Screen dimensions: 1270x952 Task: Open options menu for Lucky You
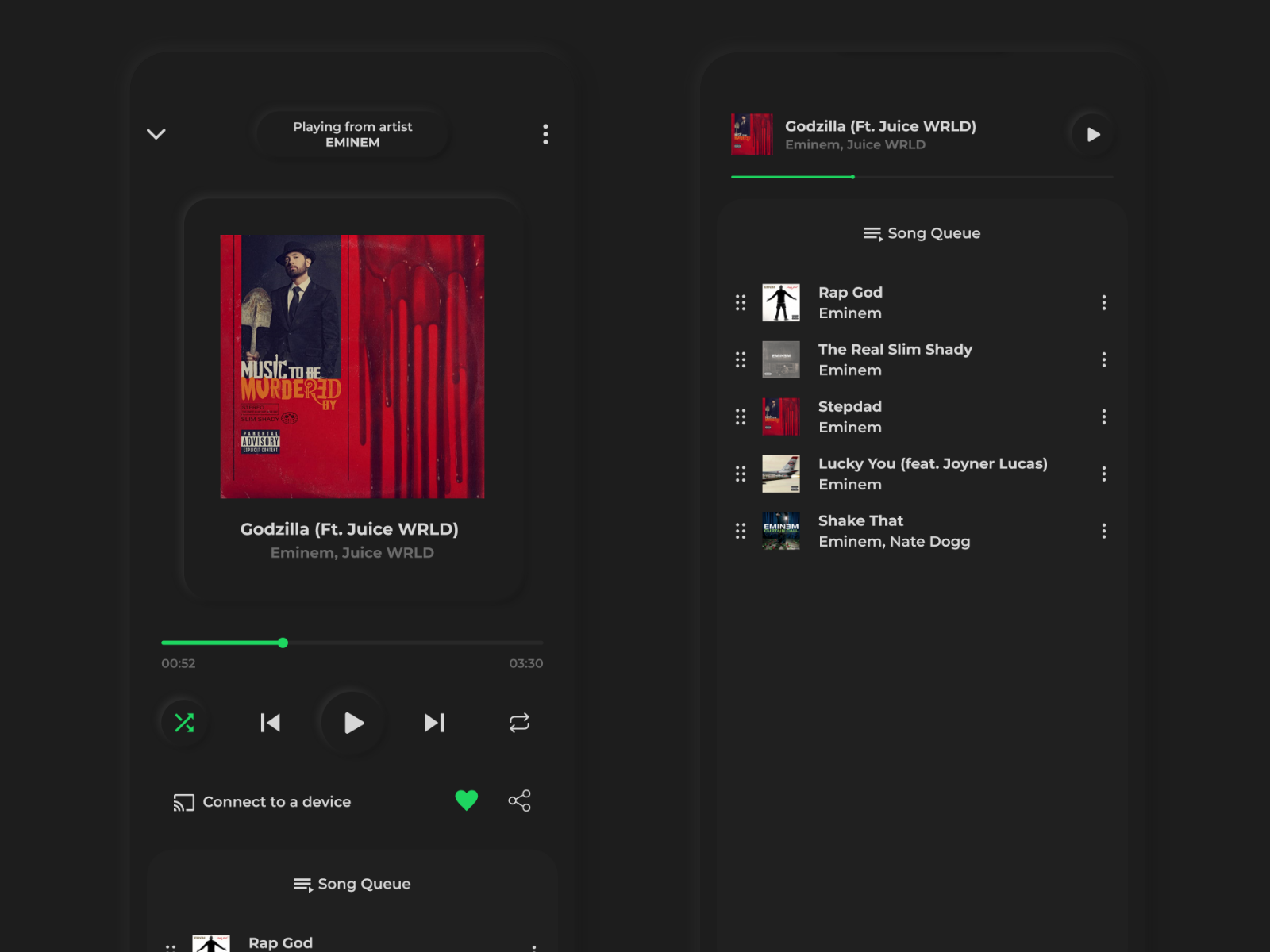click(1104, 473)
